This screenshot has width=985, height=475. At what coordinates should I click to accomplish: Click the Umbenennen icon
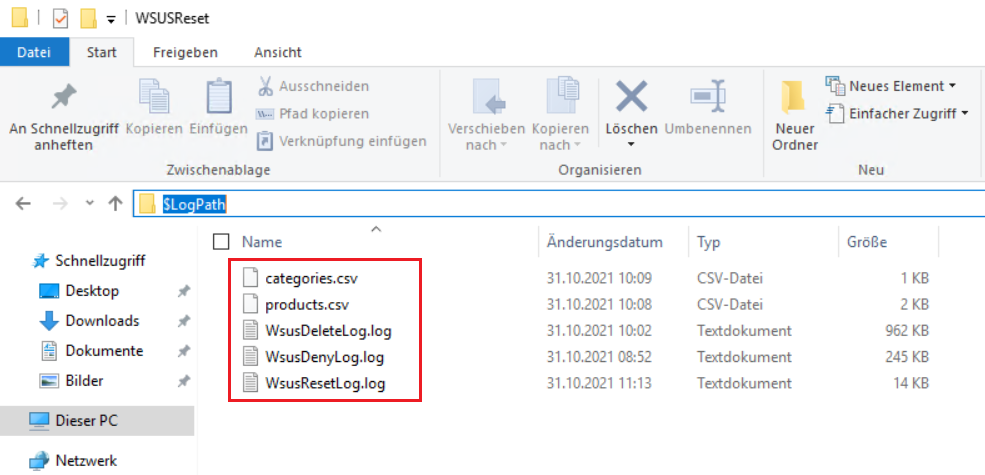707,97
